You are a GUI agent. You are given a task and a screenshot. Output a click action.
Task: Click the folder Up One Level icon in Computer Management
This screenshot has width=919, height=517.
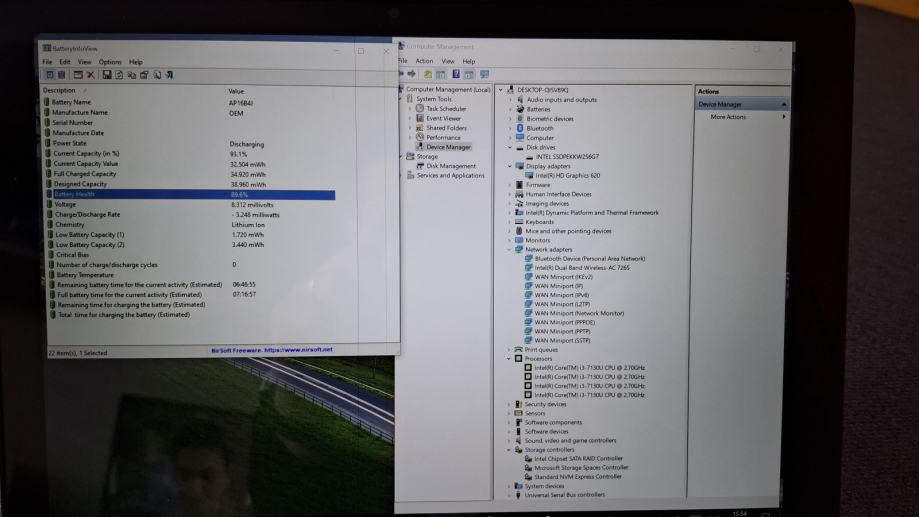[x=428, y=74]
